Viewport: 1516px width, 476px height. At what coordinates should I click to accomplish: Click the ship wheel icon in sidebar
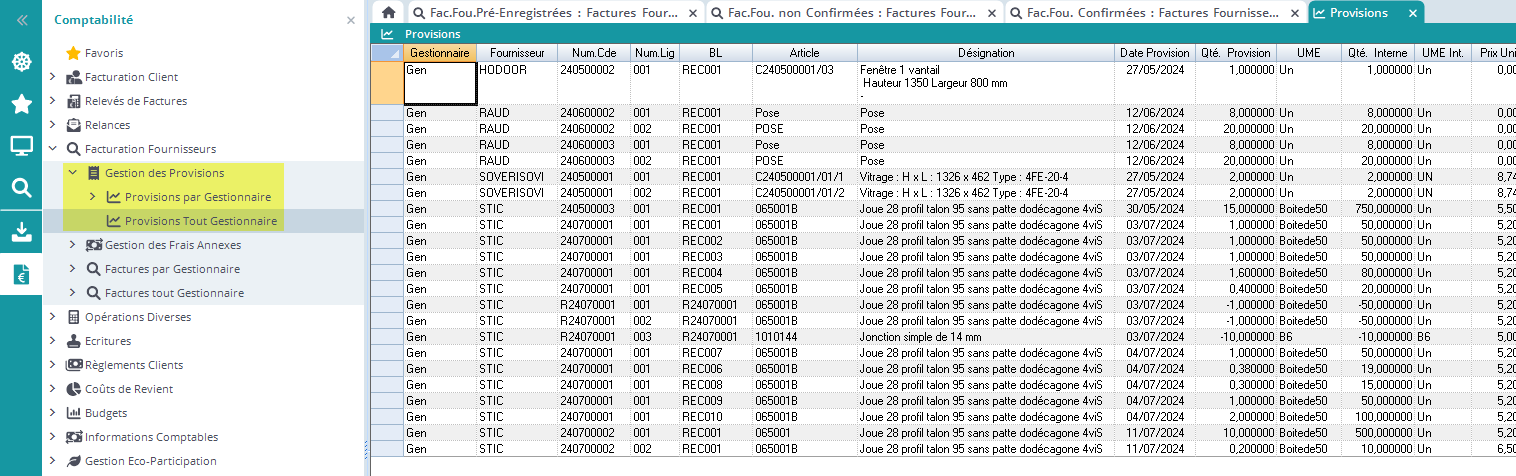(21, 62)
